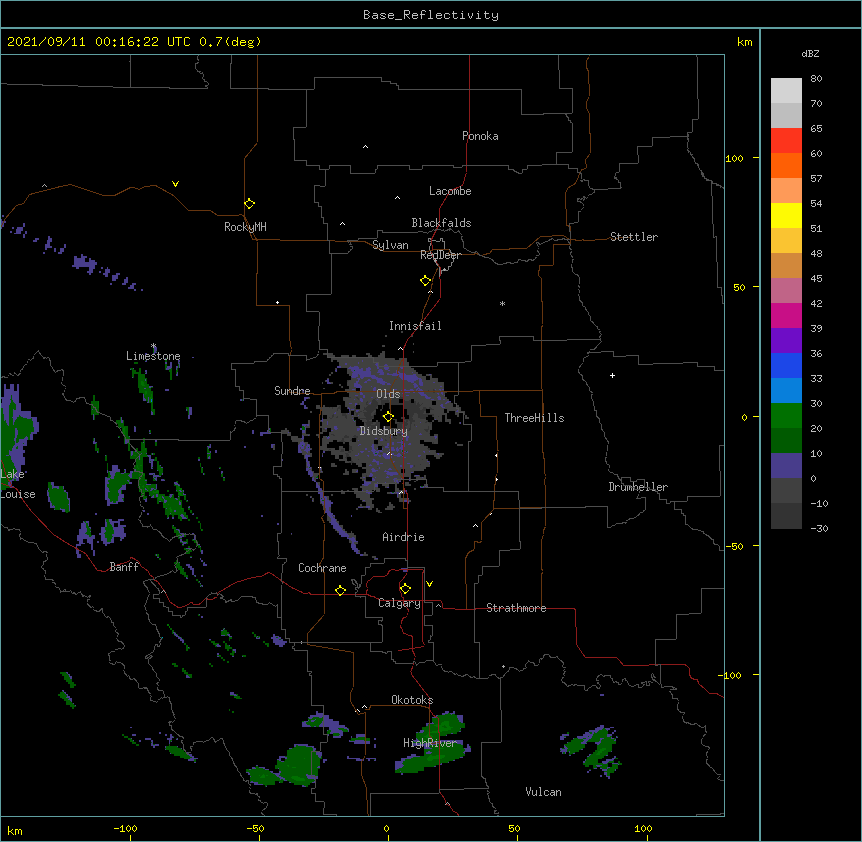
Task: Click the yellow diamond marker below Cochrane
Action: pyautogui.click(x=340, y=590)
